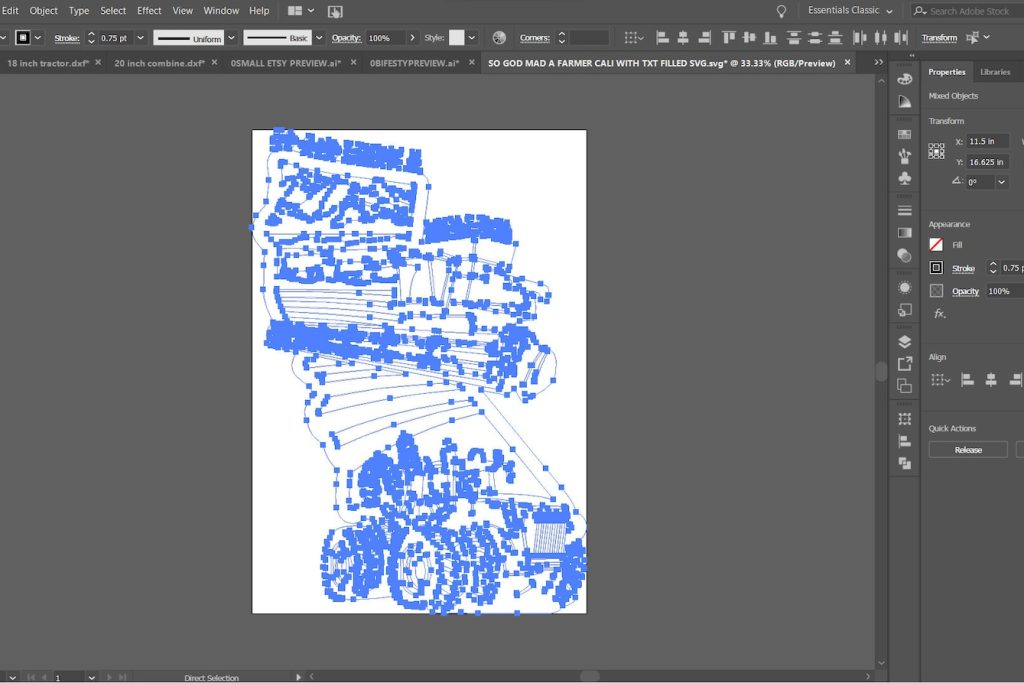Open the Color panel palette icon

click(x=904, y=79)
